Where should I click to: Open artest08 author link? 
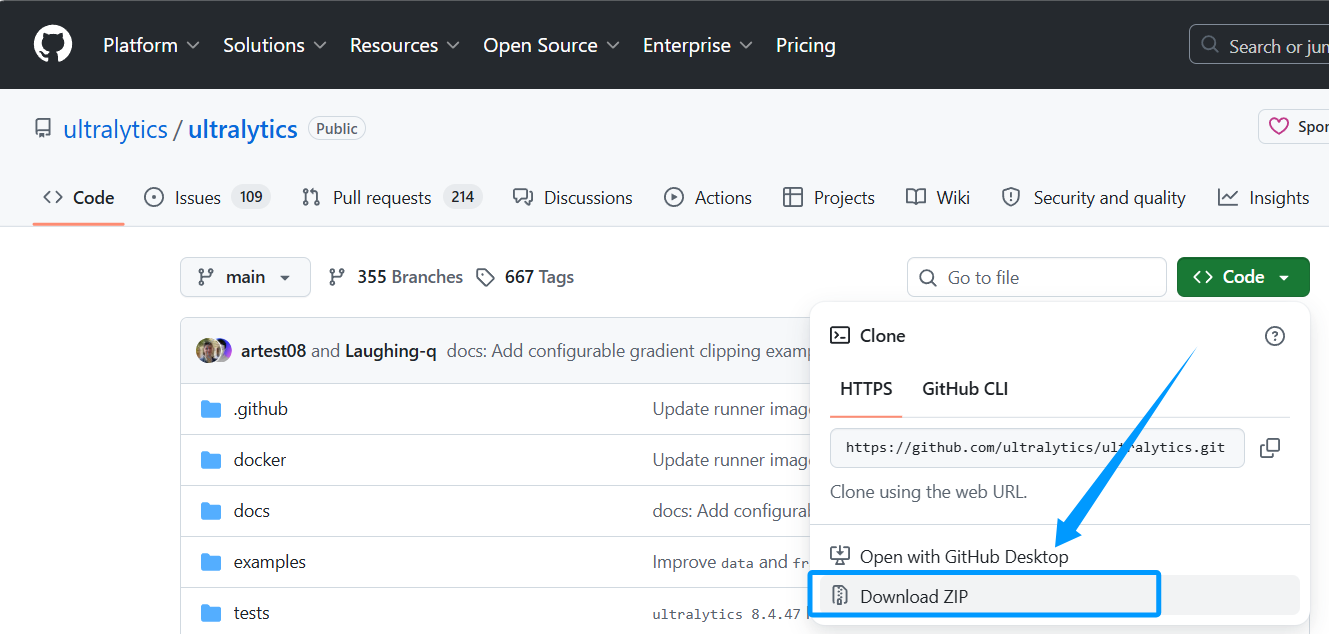273,351
